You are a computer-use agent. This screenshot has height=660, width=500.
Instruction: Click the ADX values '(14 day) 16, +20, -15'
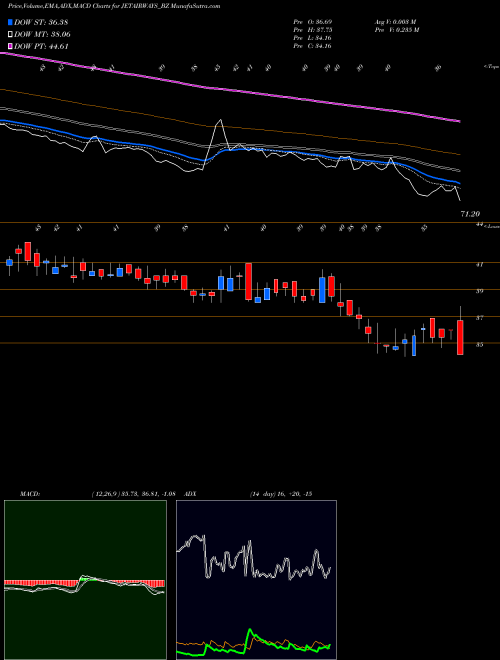(x=280, y=494)
